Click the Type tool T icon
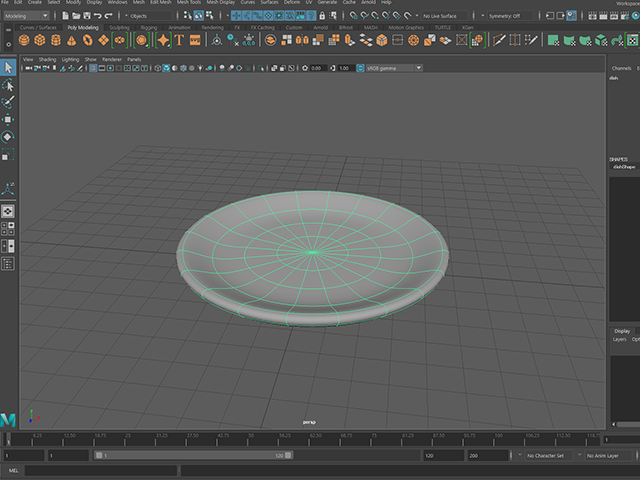This screenshot has height=480, width=640. point(179,40)
